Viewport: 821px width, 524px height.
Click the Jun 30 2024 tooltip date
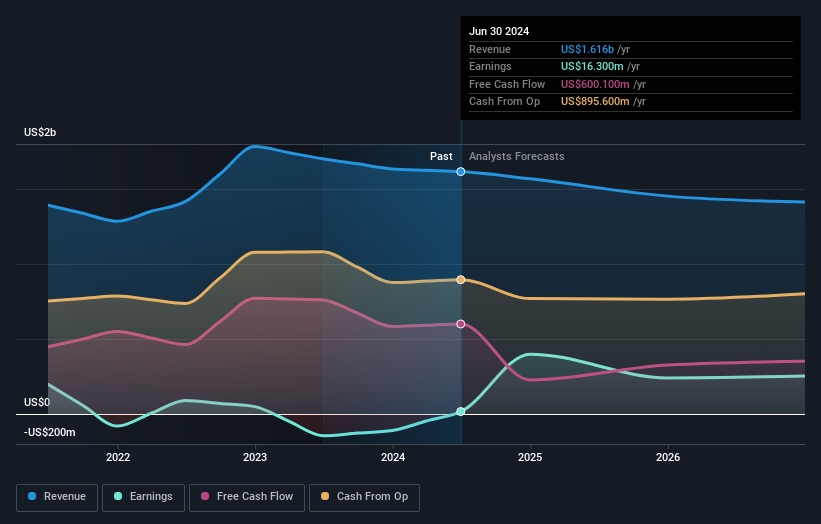pyautogui.click(x=499, y=31)
